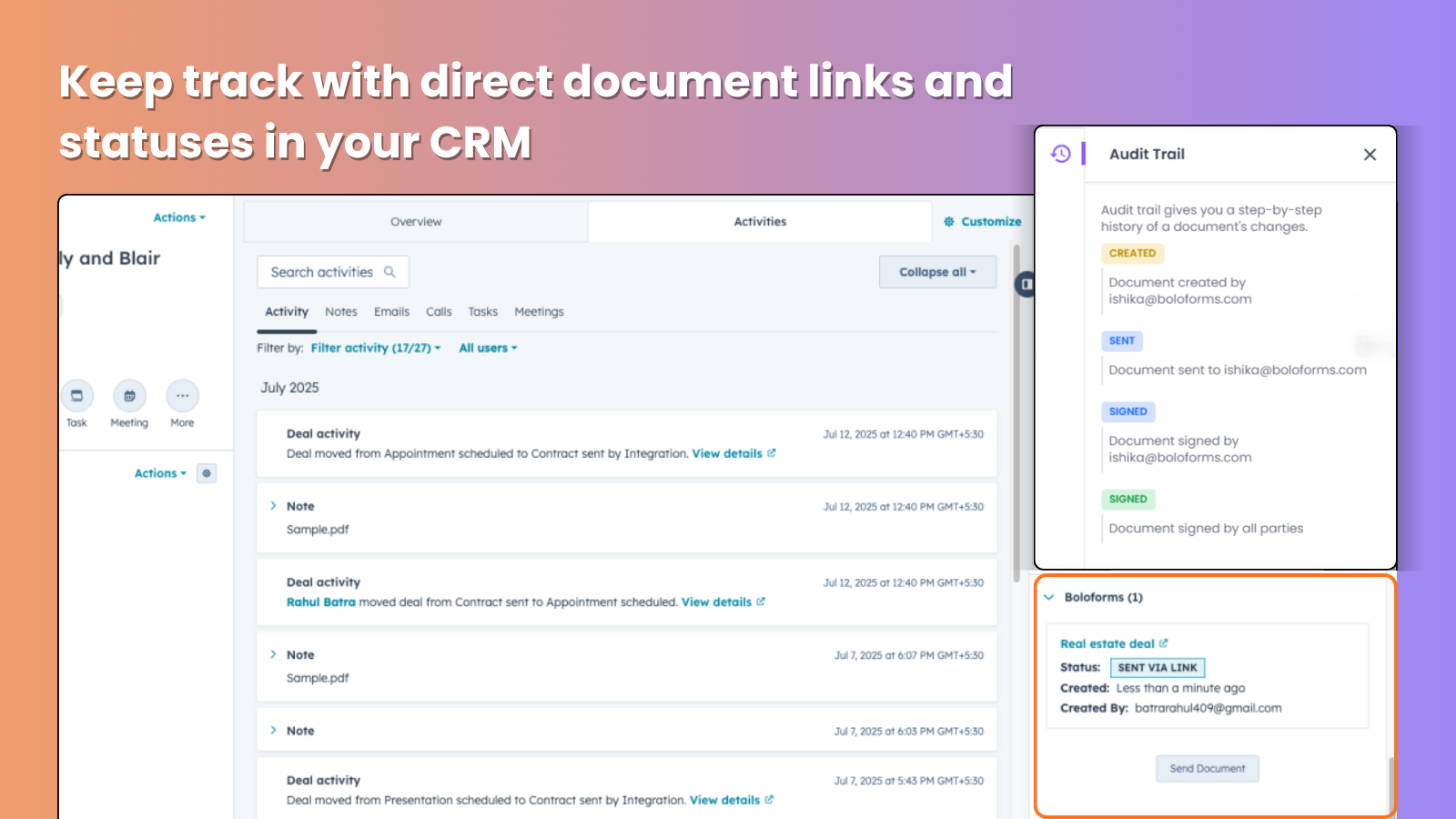Open the Collapse all dropdown

pyautogui.click(x=936, y=272)
